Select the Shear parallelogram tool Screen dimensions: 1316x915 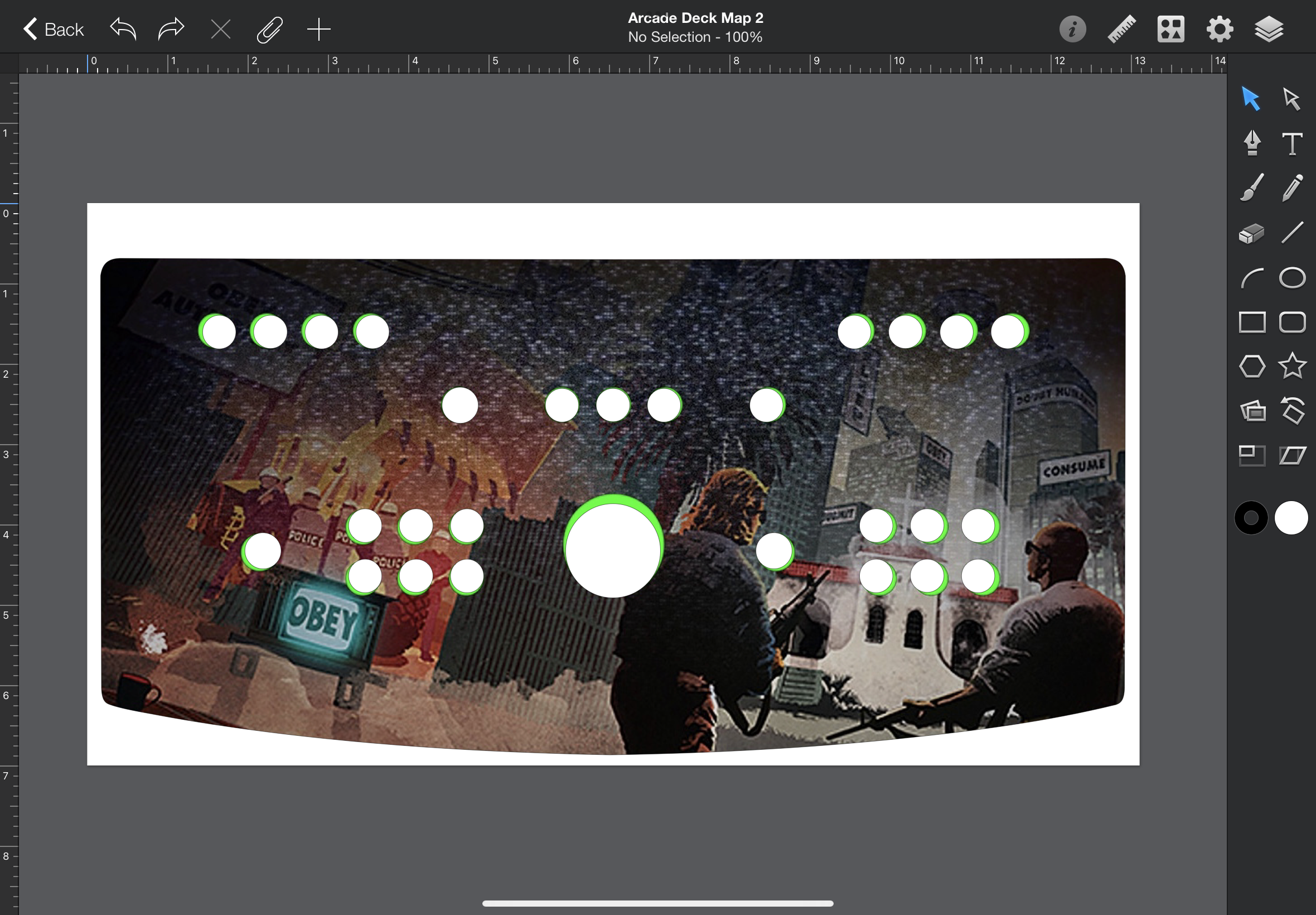(x=1293, y=456)
